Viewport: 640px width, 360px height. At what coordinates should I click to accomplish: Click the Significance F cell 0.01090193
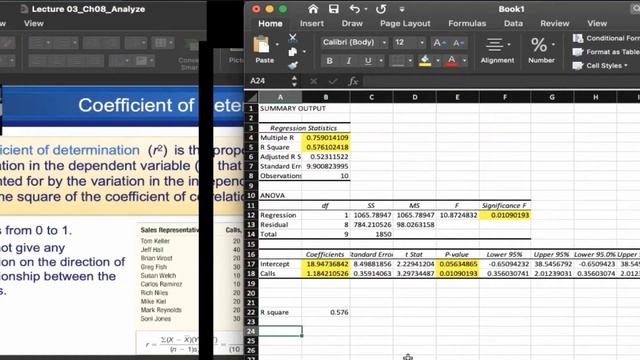(505, 215)
